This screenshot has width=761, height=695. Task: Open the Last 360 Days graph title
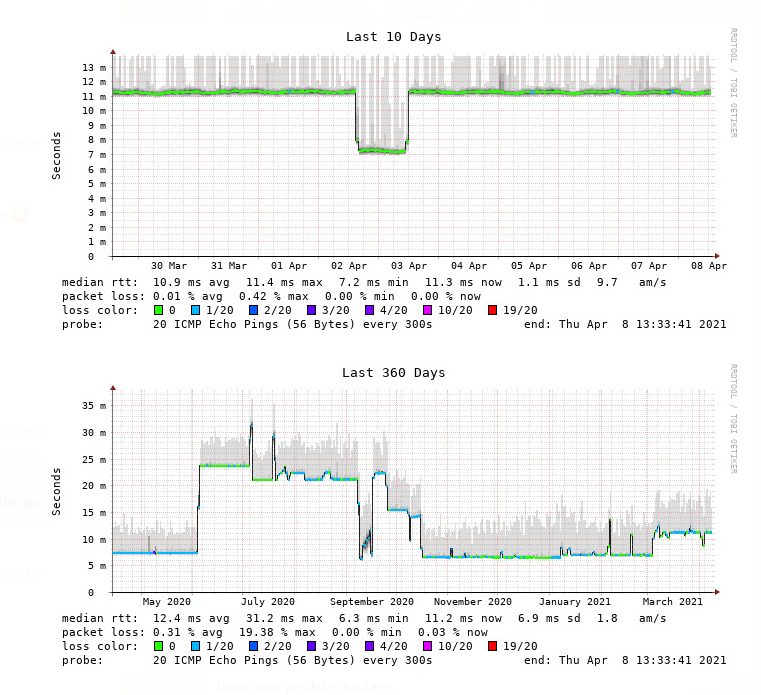pyautogui.click(x=393, y=373)
